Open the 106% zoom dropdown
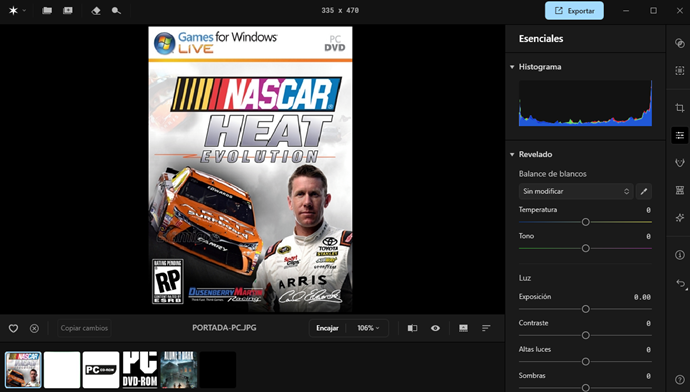 [368, 328]
